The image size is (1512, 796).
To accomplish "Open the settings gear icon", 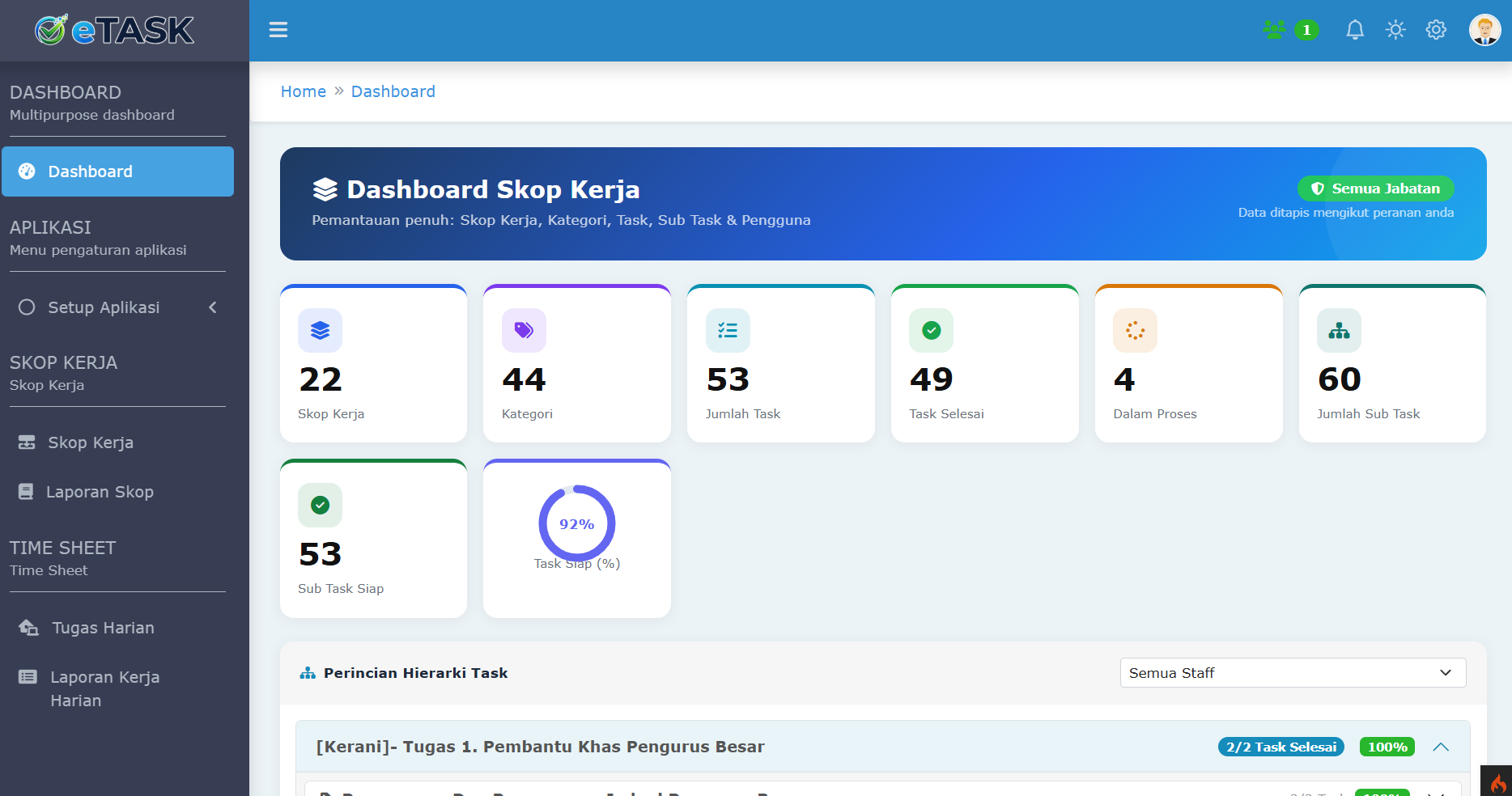I will pyautogui.click(x=1436, y=30).
